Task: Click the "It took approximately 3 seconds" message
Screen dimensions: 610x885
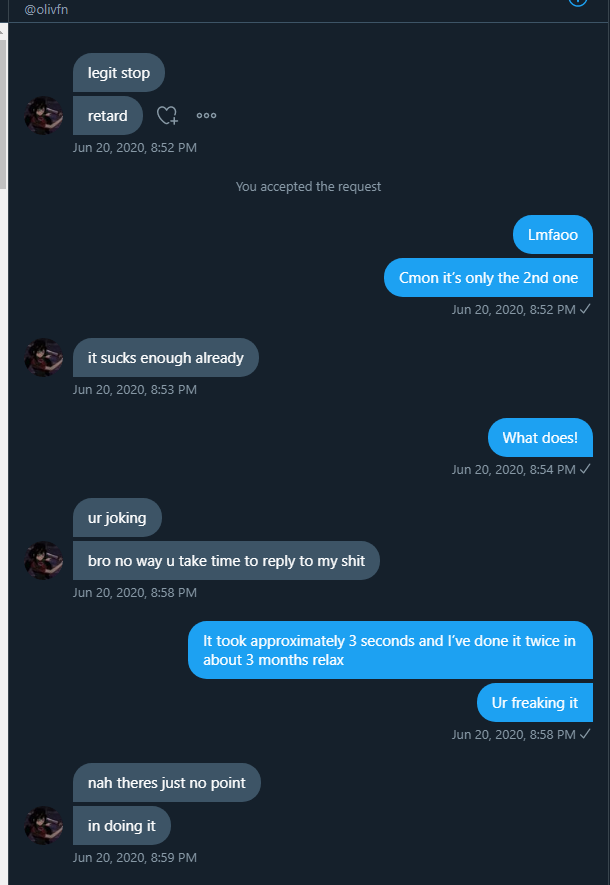Action: point(390,650)
